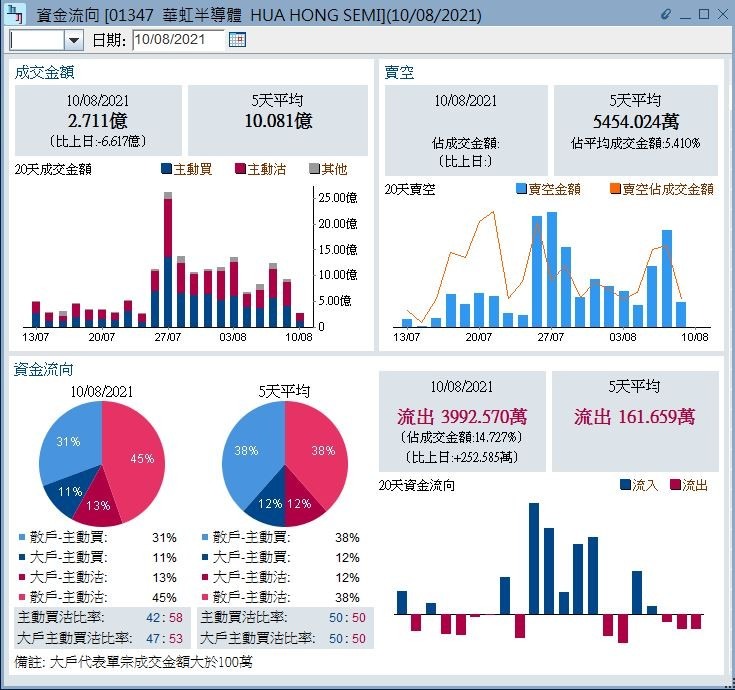
Task: Click the 賣空金額 legend blue square
Action: [521, 189]
